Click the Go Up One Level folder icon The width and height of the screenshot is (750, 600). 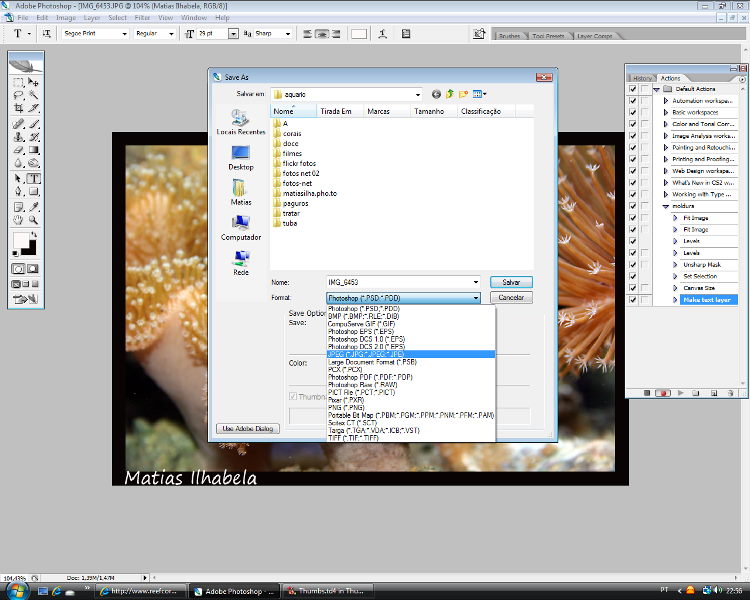(x=451, y=94)
